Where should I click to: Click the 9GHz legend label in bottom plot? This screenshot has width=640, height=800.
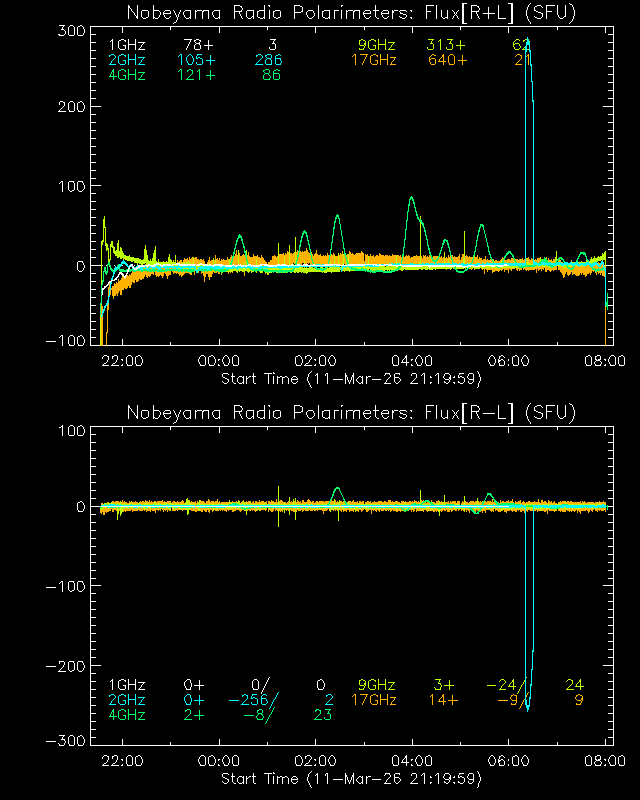click(x=377, y=685)
